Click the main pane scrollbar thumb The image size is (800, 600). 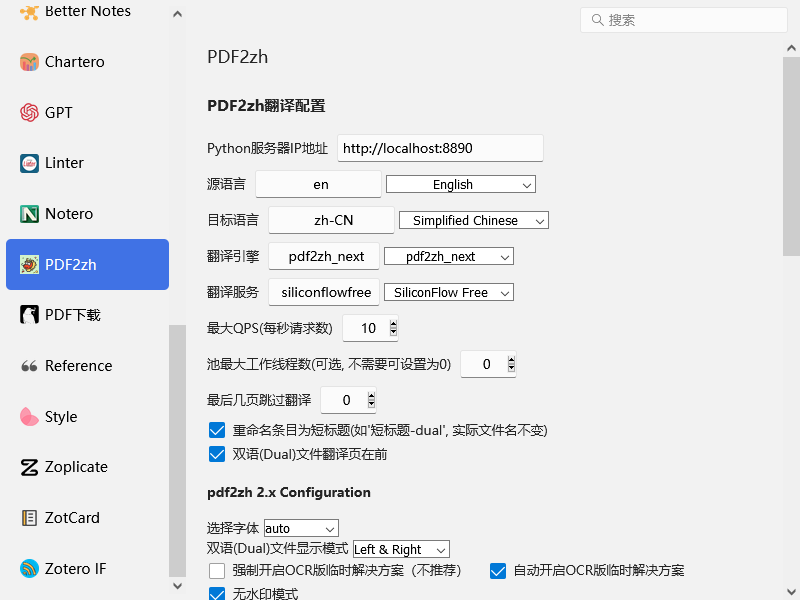point(791,156)
